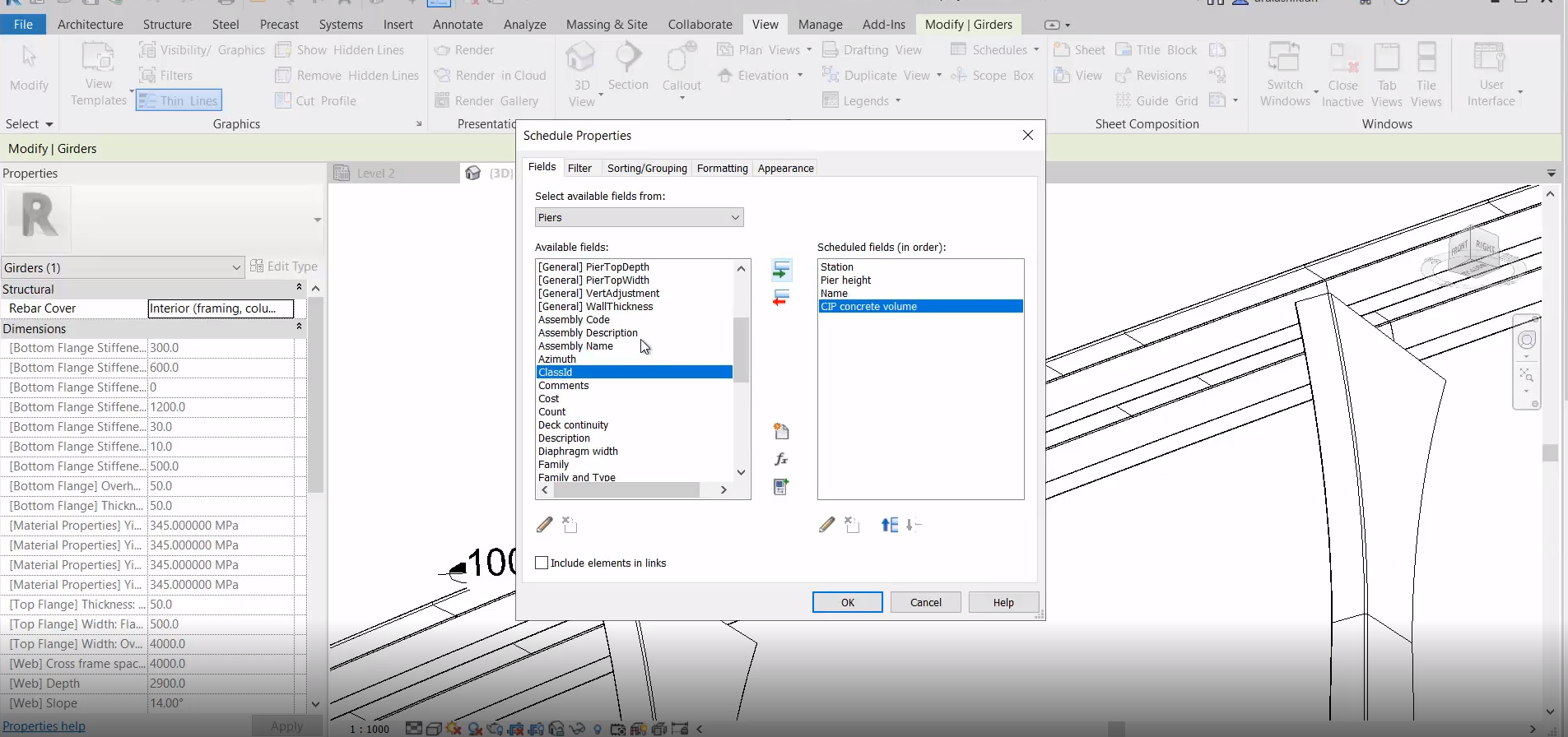The width and height of the screenshot is (1568, 737).
Task: Click the Add parameter green arrow icon
Action: [781, 270]
